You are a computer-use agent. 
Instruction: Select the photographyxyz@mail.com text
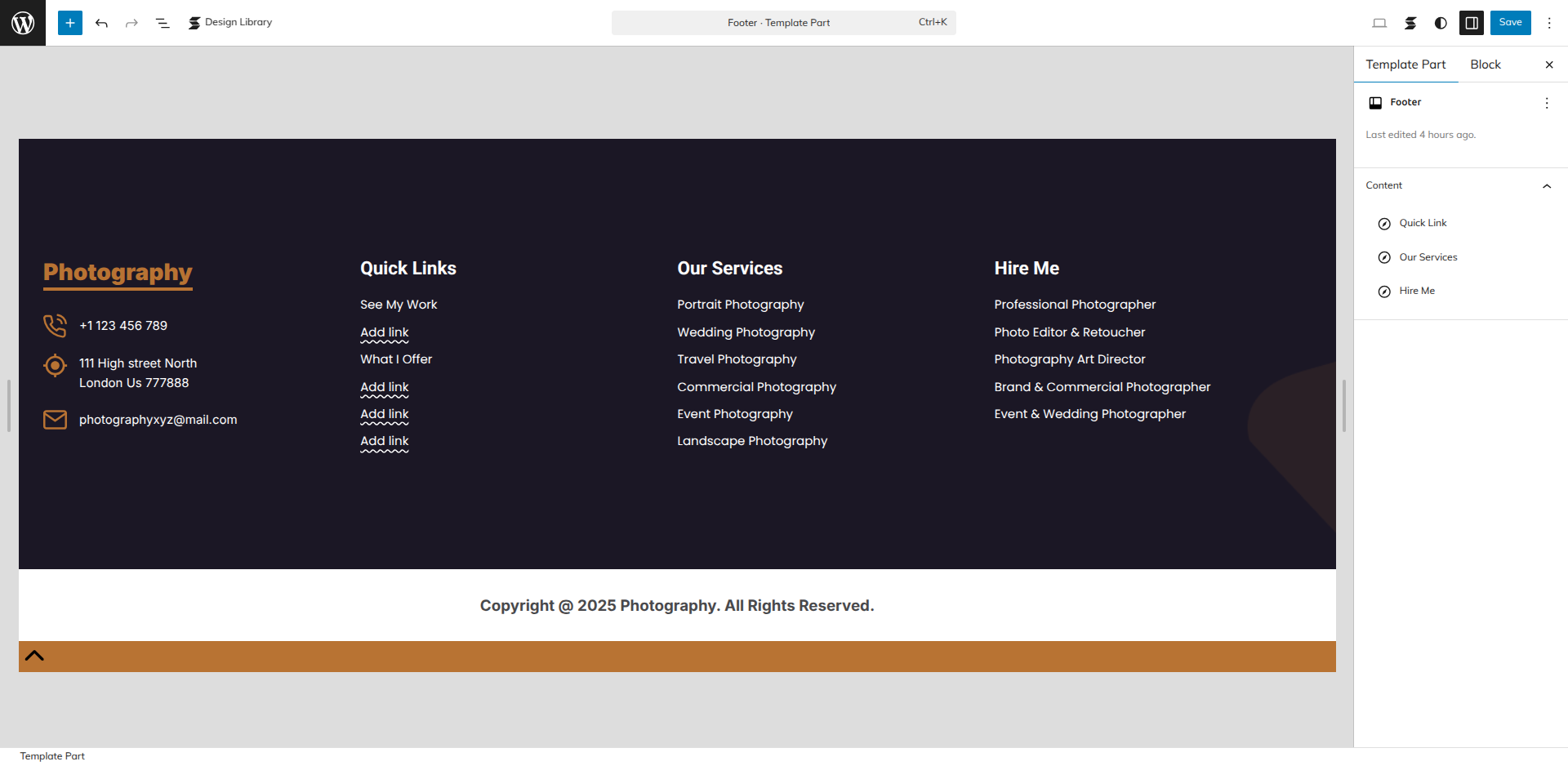[x=158, y=420]
